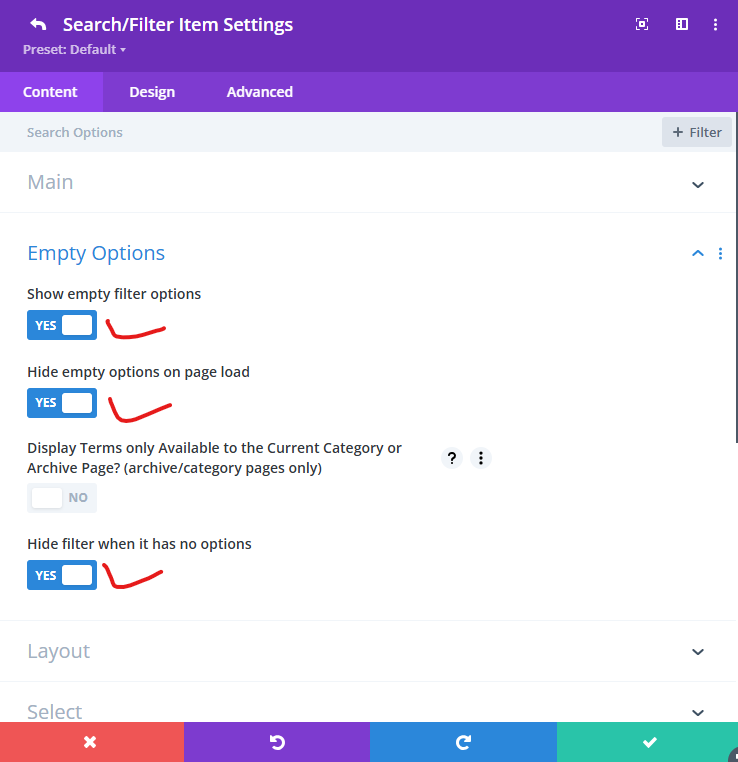Toggle Show empty filter options switch
The width and height of the screenshot is (738, 762).
pos(62,325)
